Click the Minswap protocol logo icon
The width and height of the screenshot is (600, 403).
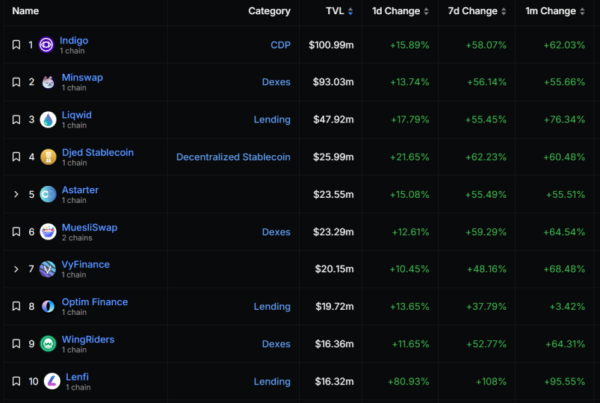(x=47, y=82)
